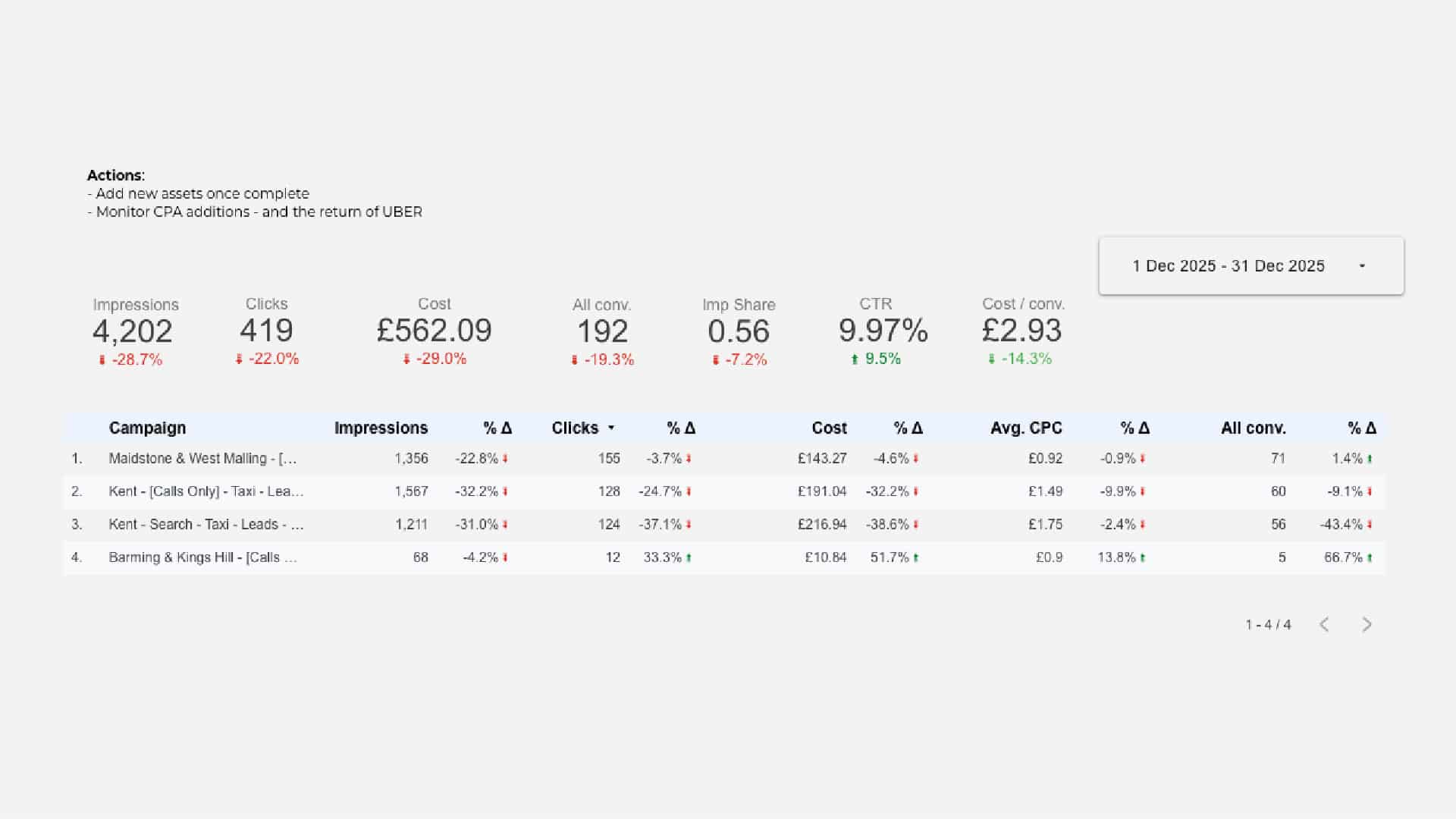This screenshot has width=1456, height=819.
Task: Click the date range dropdown arrow
Action: tap(1362, 266)
